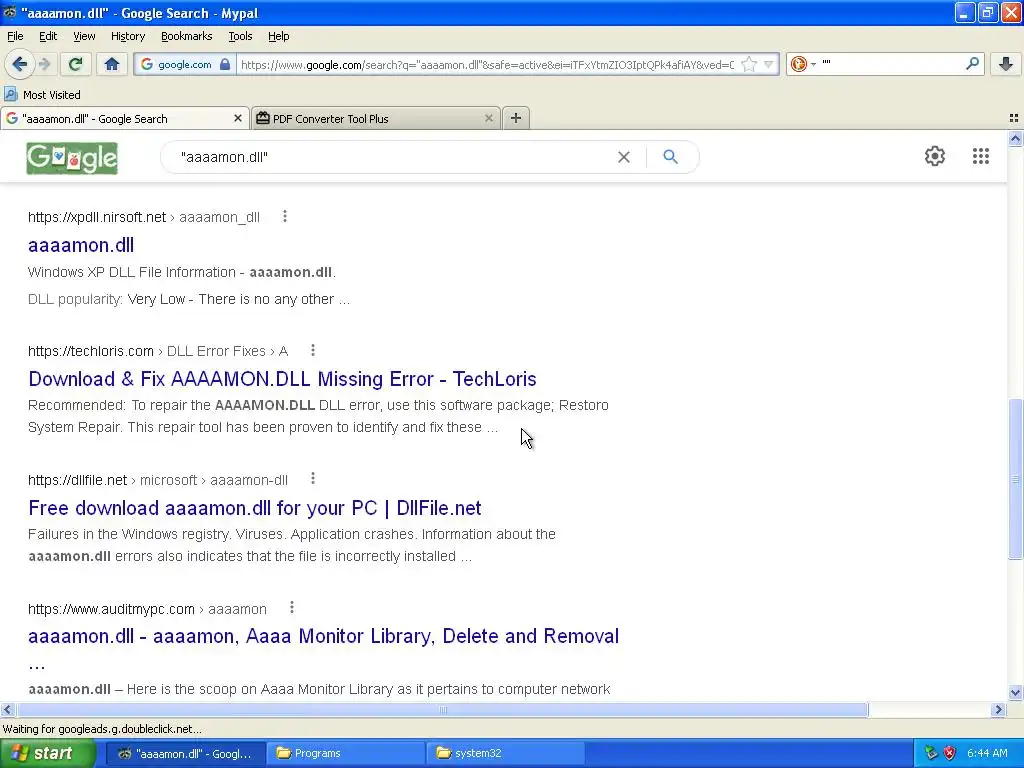The height and width of the screenshot is (768, 1024).
Task: Click the network tray icon
Action: click(931, 753)
